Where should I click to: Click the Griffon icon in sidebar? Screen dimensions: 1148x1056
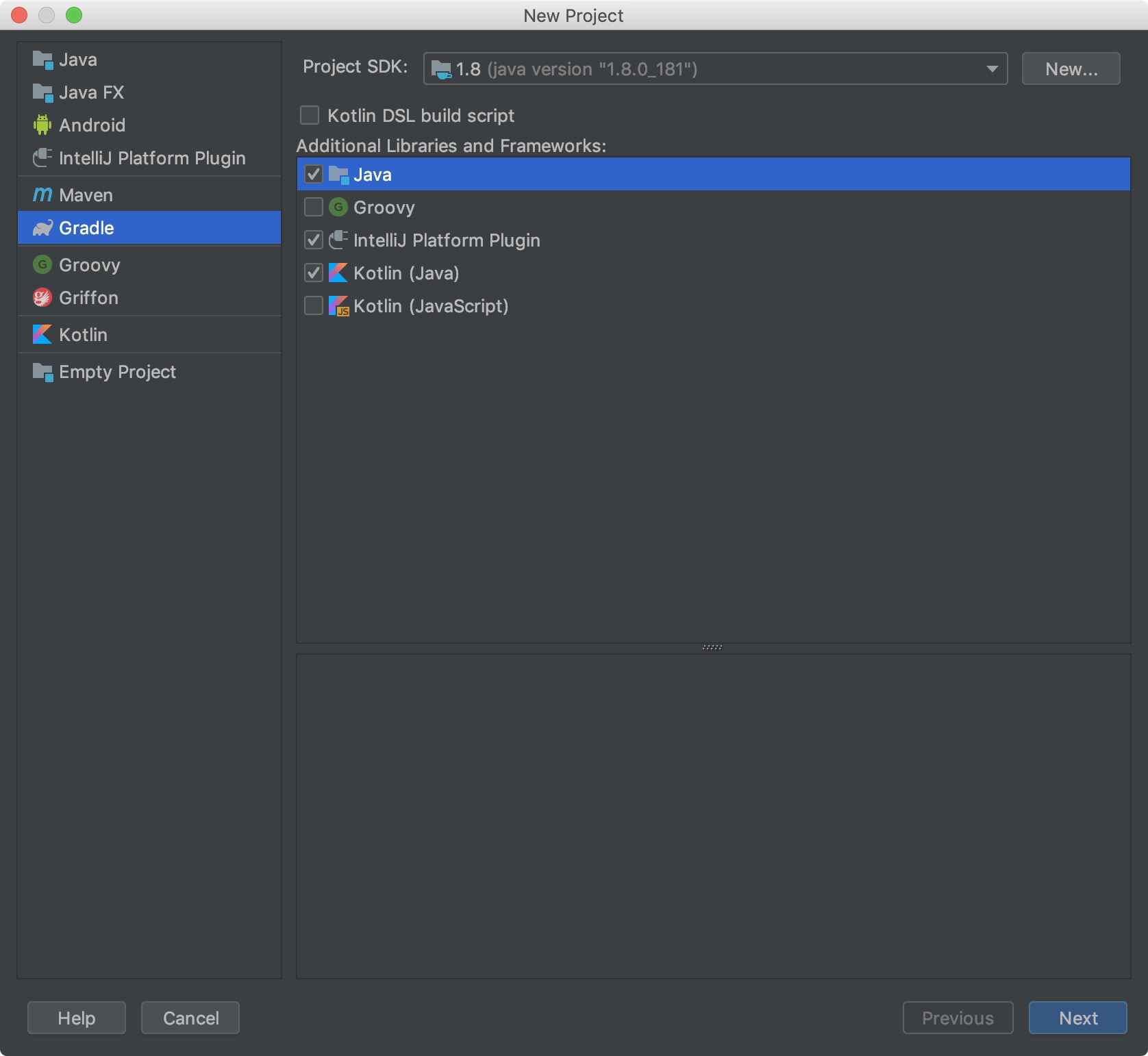point(42,298)
